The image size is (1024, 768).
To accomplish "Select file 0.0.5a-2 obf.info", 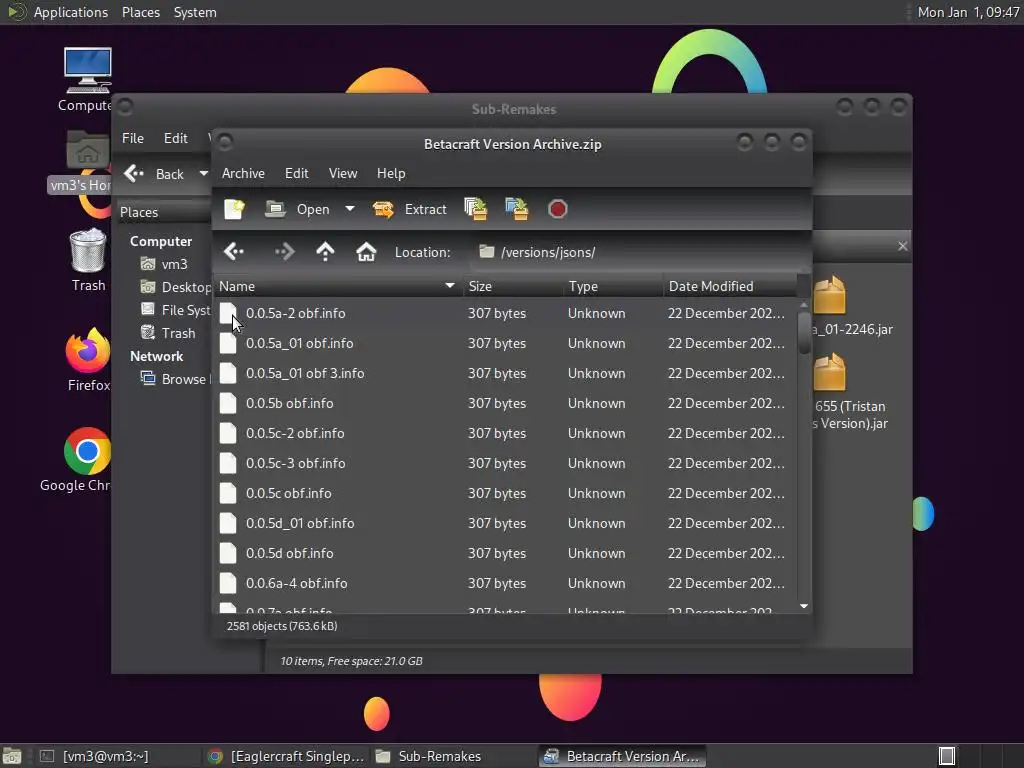I will tap(505, 313).
